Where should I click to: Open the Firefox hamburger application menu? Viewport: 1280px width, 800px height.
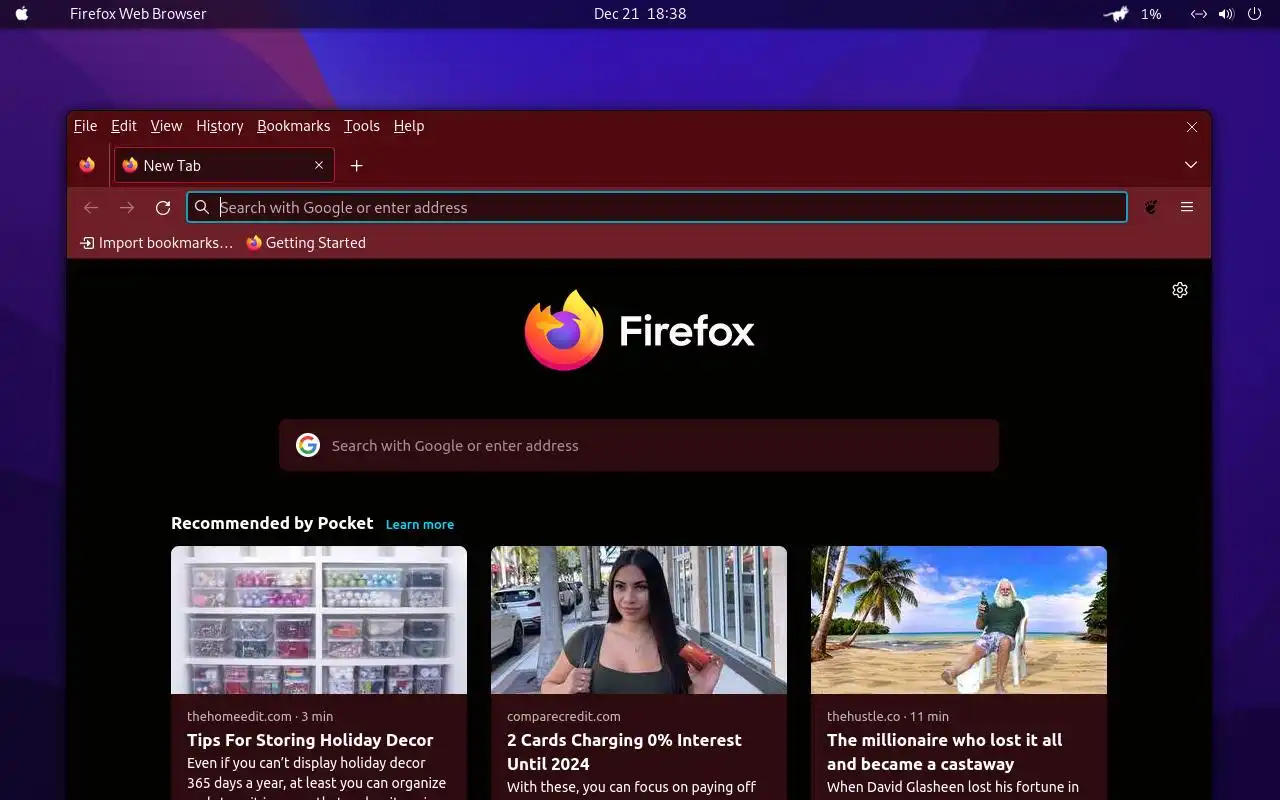coord(1187,207)
